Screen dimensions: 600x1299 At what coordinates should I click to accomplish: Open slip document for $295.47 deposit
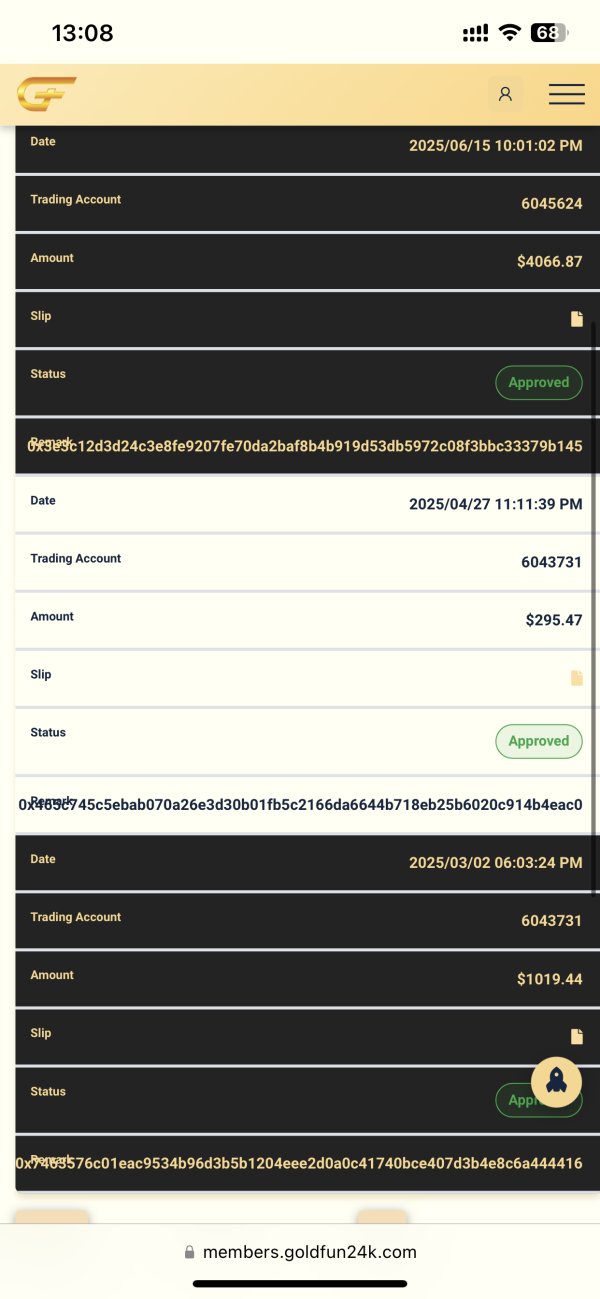[576, 678]
